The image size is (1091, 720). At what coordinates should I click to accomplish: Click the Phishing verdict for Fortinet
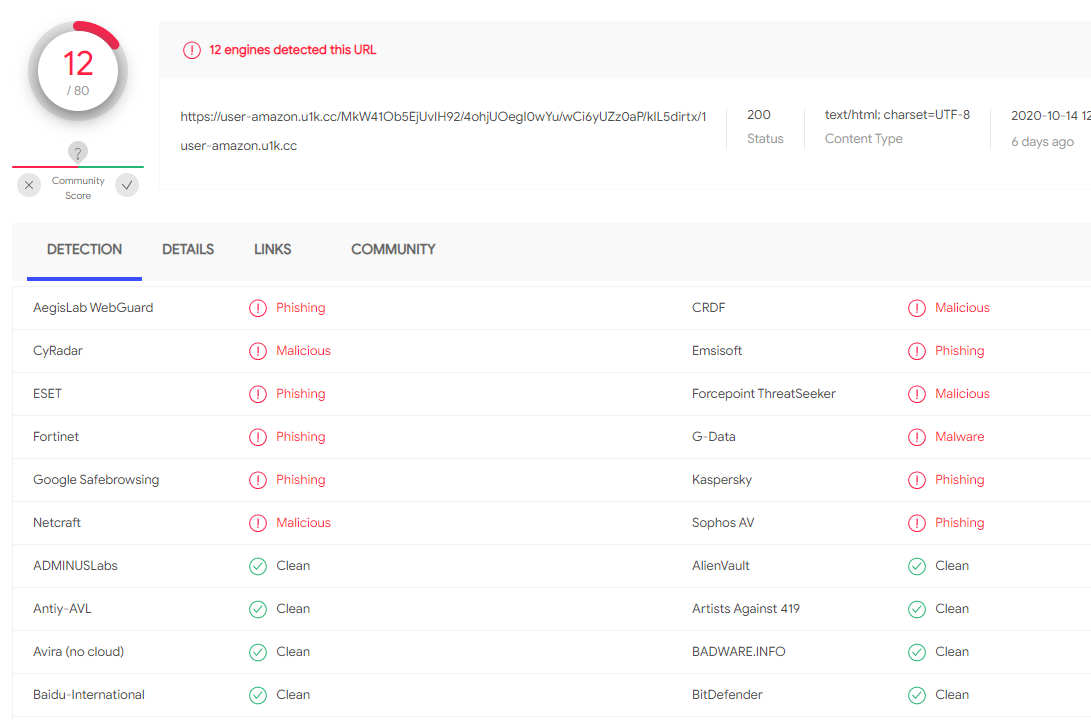pyautogui.click(x=301, y=437)
